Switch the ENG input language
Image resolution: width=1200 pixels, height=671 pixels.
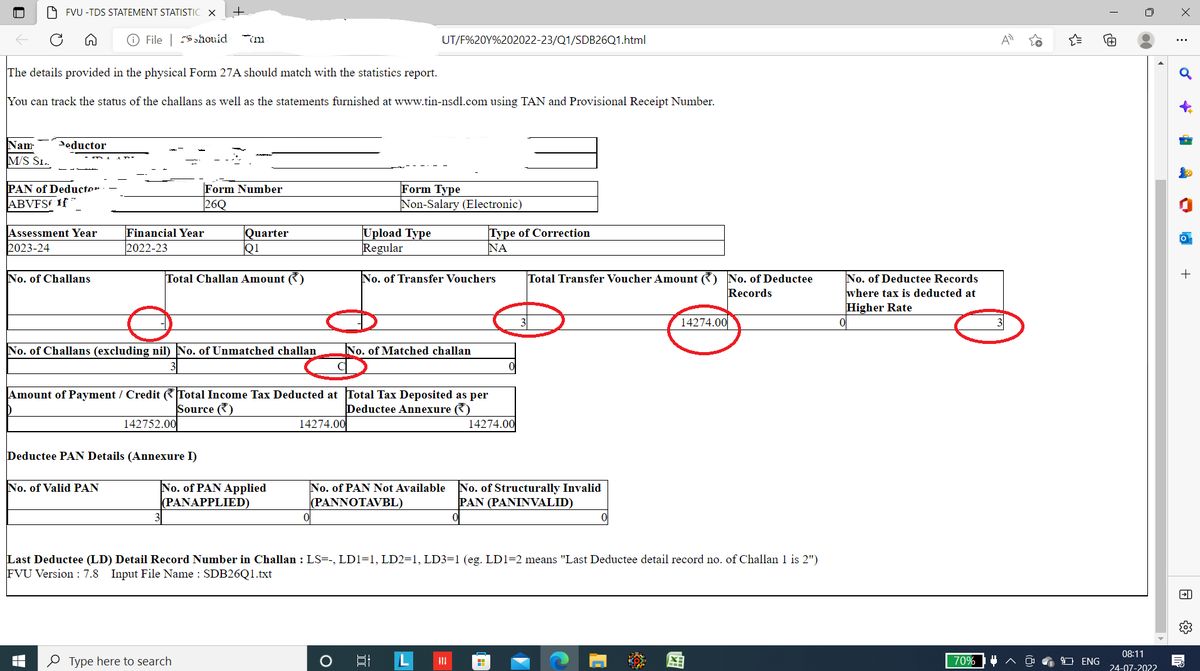1091,661
